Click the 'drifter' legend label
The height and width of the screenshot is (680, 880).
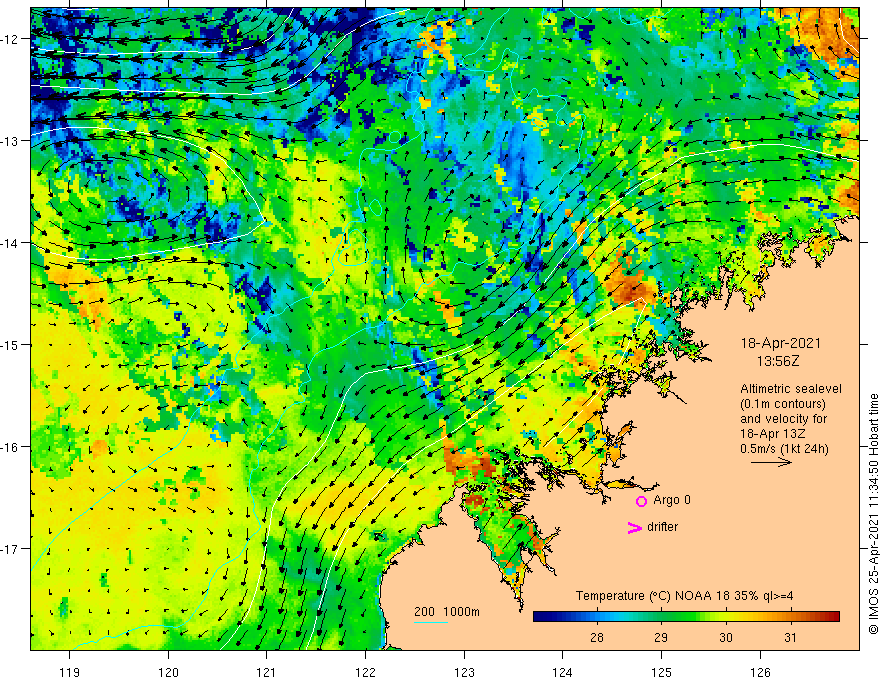tap(662, 527)
